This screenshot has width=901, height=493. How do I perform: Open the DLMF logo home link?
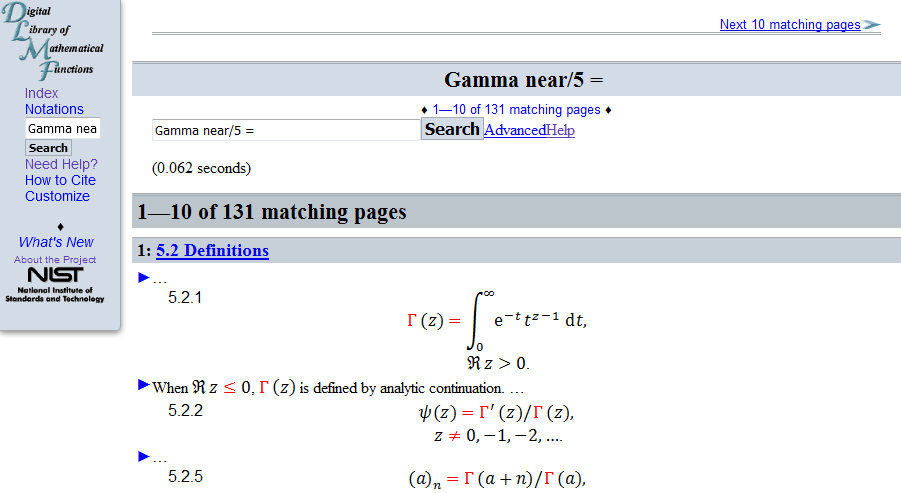click(53, 41)
